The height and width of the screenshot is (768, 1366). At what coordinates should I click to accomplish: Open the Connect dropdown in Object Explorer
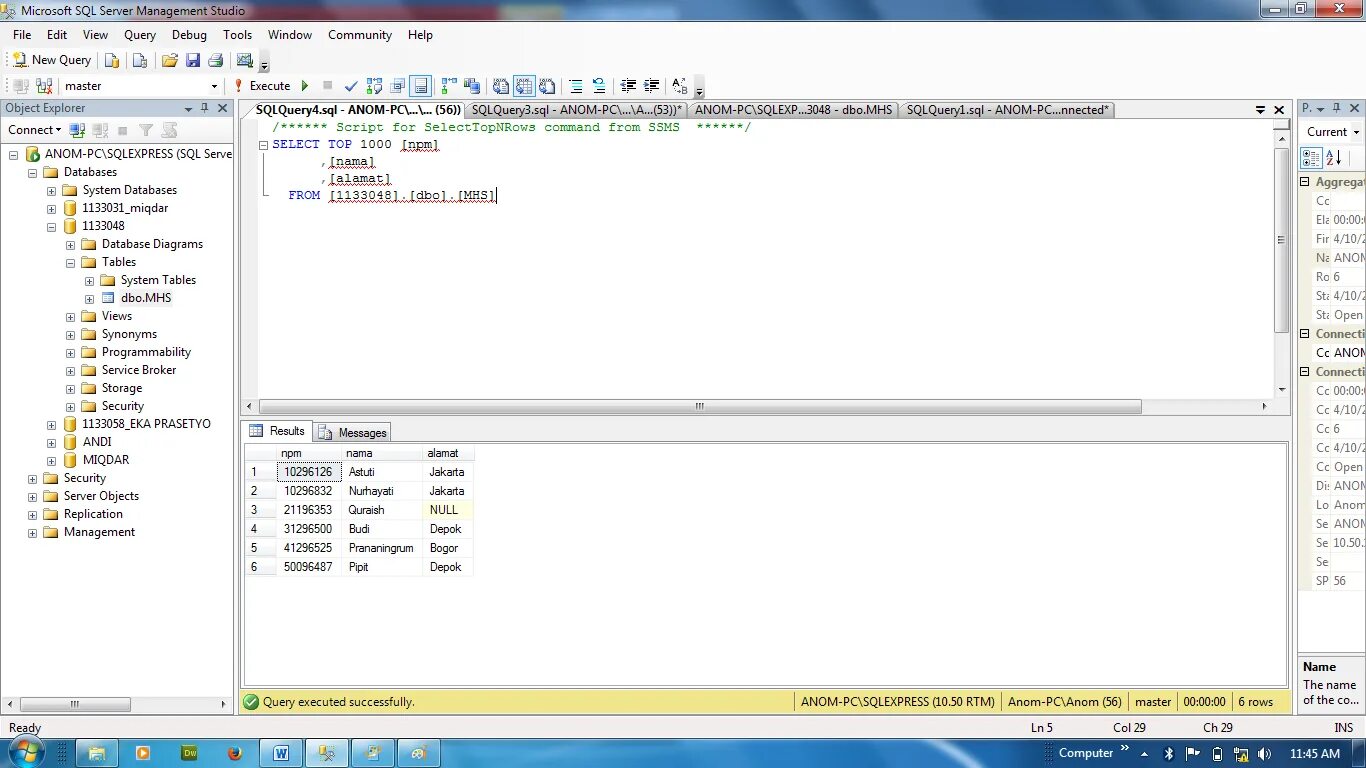35,130
